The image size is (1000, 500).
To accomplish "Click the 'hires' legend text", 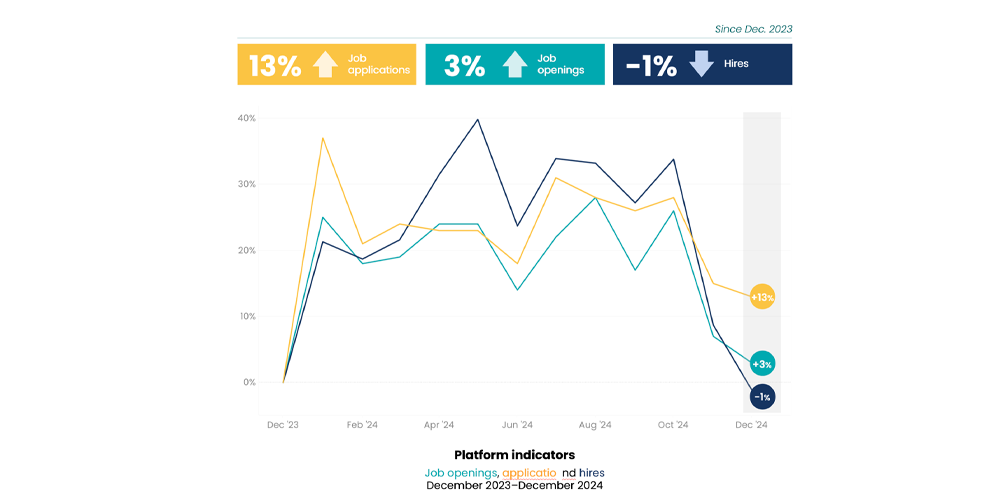I will click(x=588, y=472).
